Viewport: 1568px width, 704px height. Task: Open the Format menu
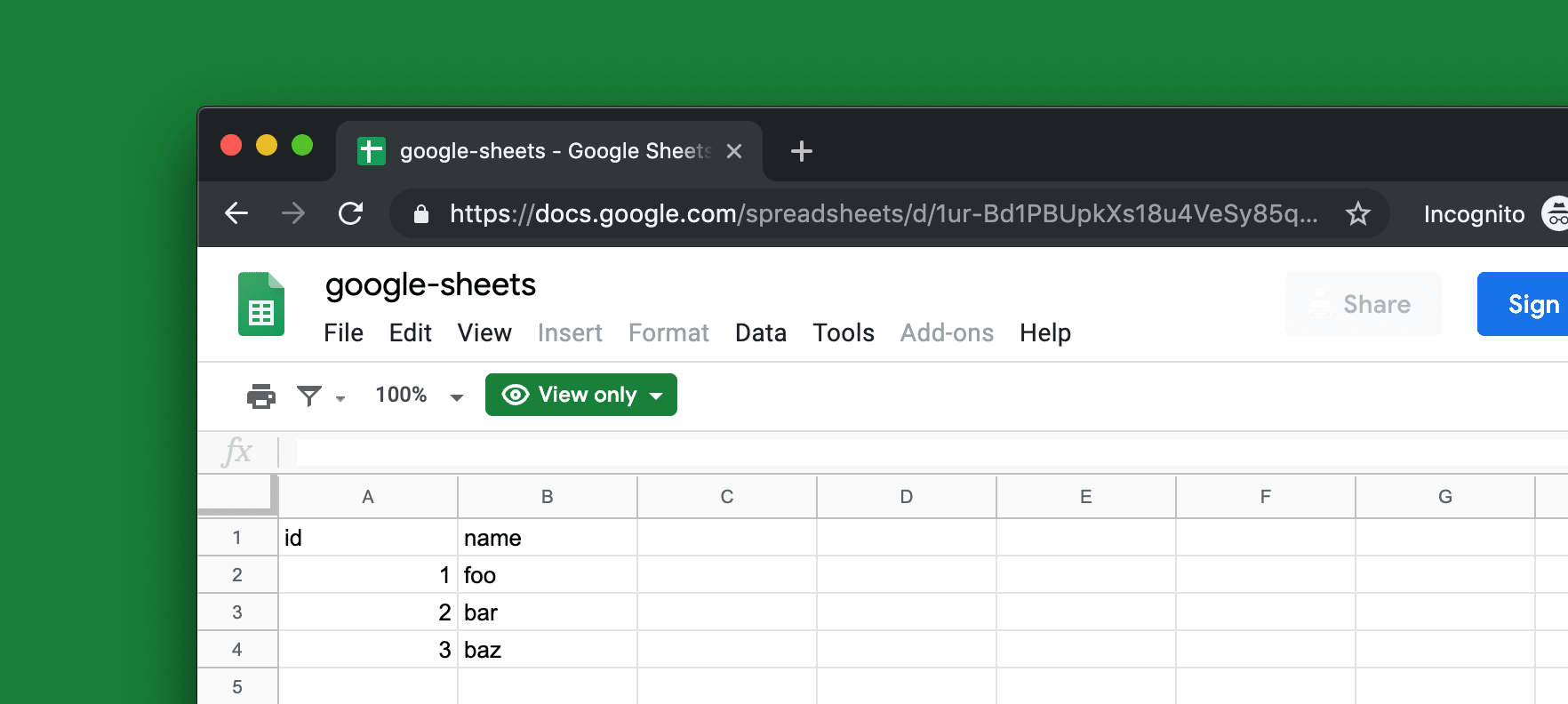coord(668,332)
